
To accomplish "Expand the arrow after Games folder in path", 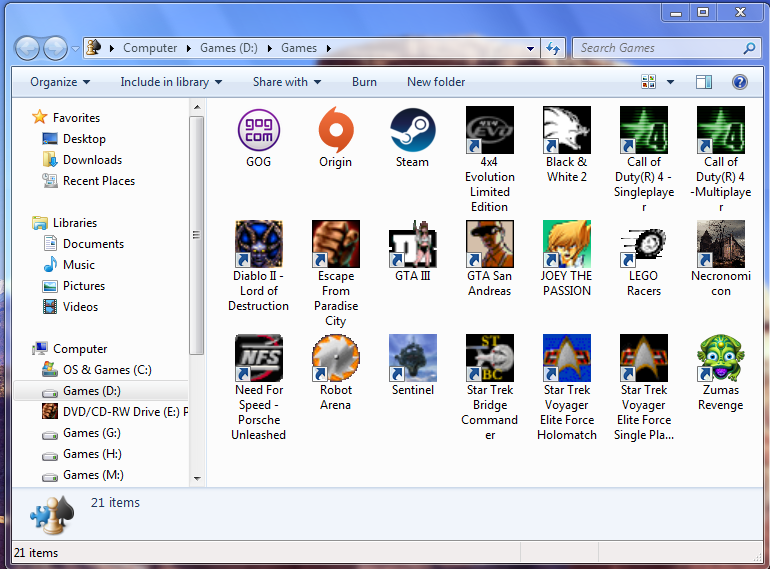I will coord(329,48).
